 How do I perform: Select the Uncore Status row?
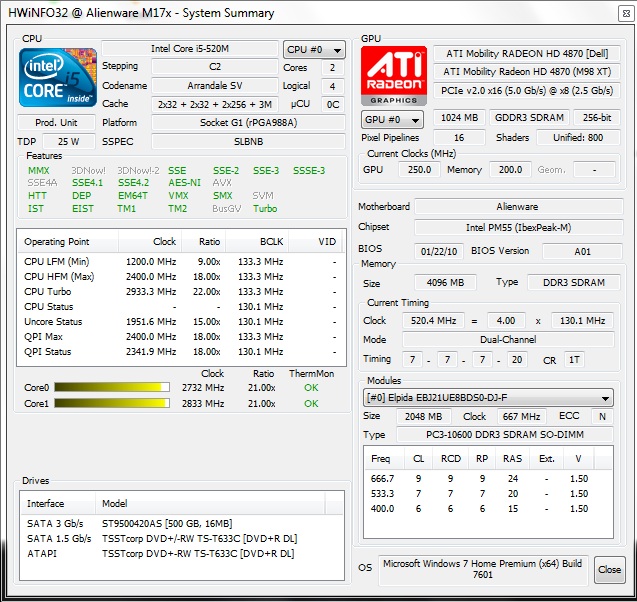[x=181, y=322]
